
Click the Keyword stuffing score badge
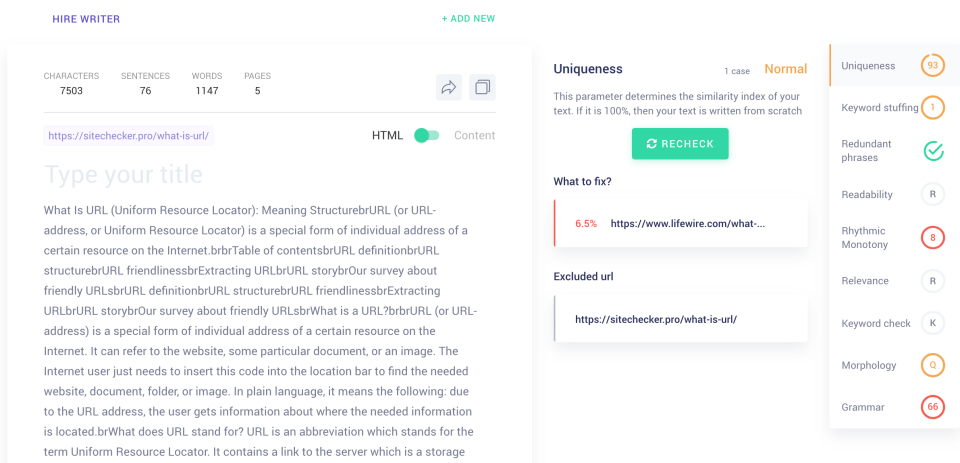click(x=932, y=108)
